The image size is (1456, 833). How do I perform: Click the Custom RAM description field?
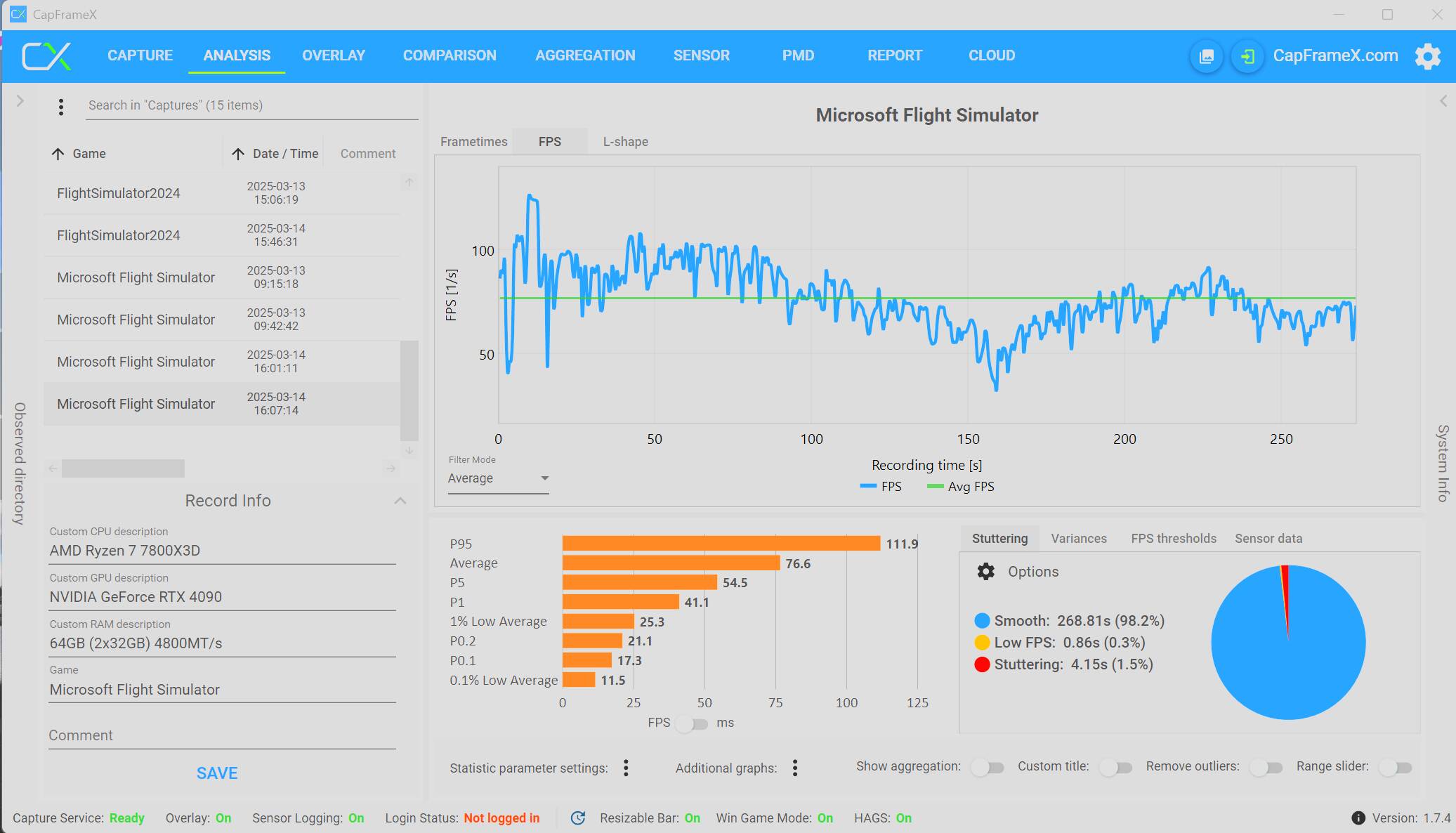click(x=222, y=644)
